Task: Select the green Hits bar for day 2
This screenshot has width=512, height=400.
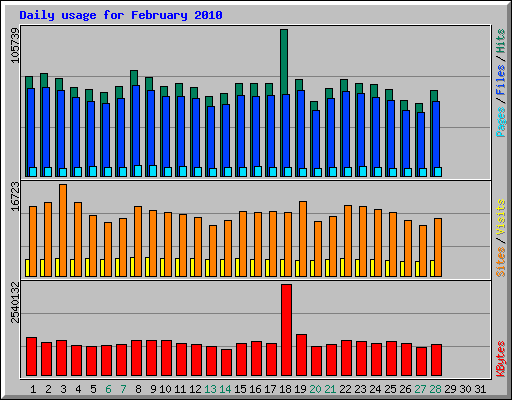Action: [44, 81]
